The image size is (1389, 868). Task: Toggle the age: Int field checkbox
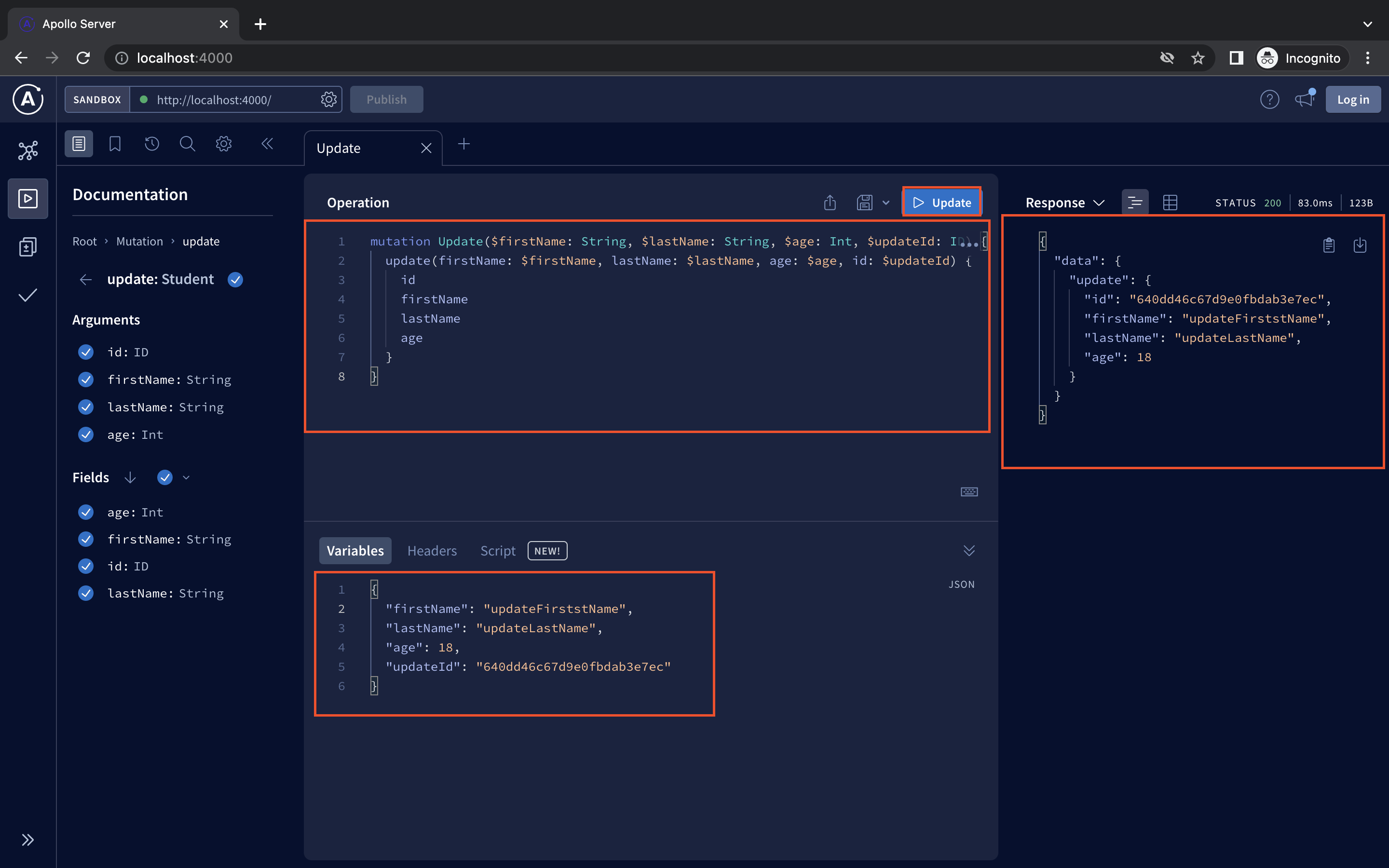click(x=86, y=512)
